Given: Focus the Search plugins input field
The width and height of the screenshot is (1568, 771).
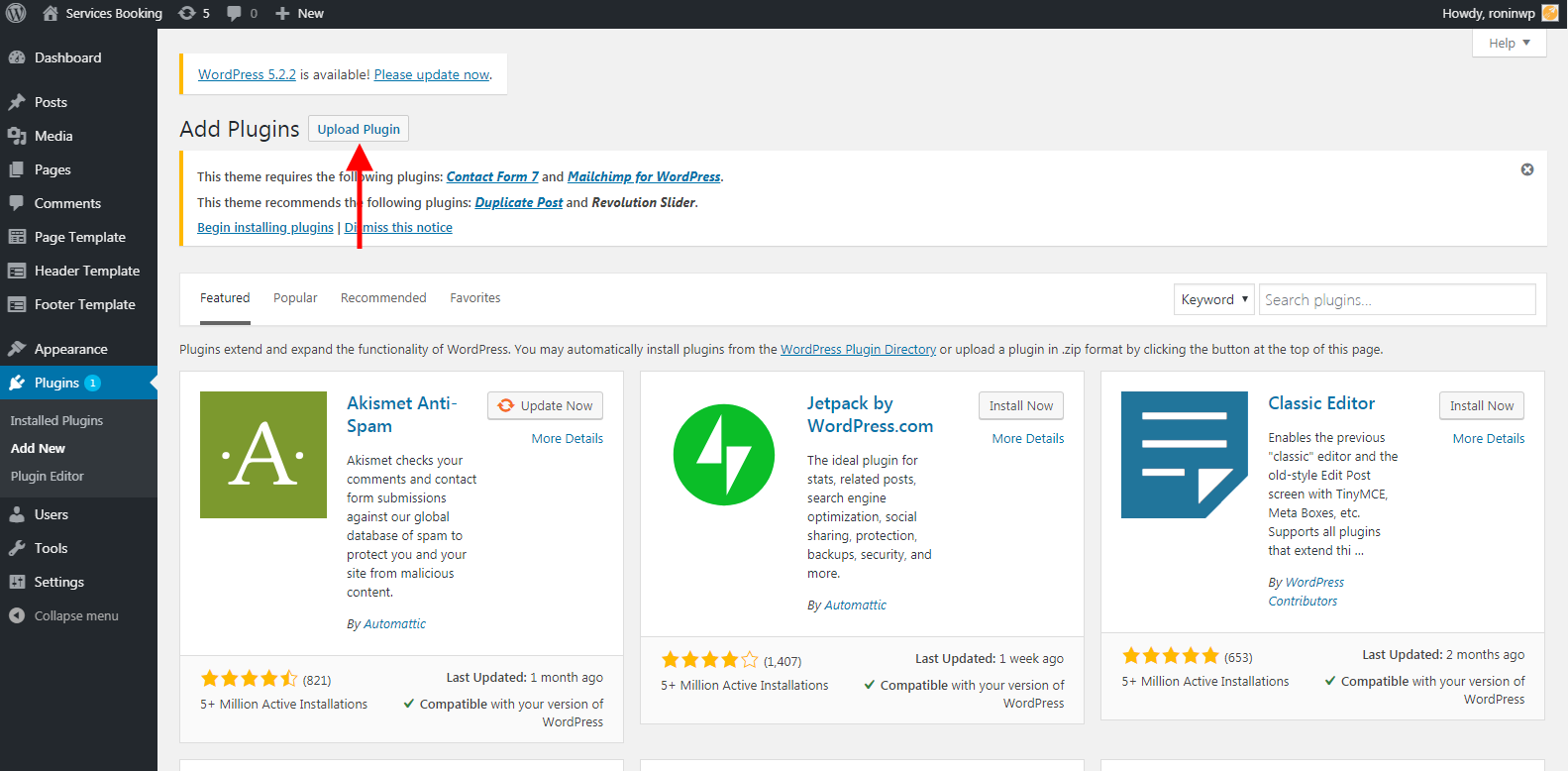Looking at the screenshot, I should tap(1397, 299).
